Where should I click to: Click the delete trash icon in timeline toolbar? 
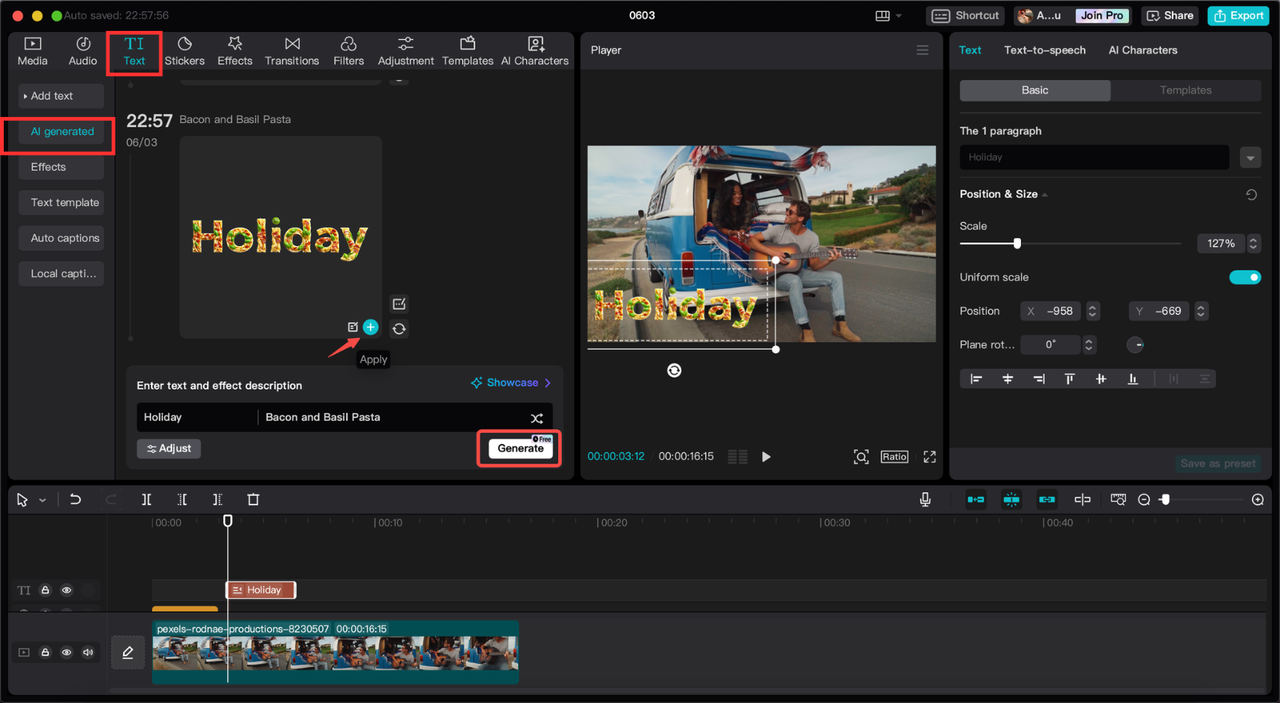[253, 499]
